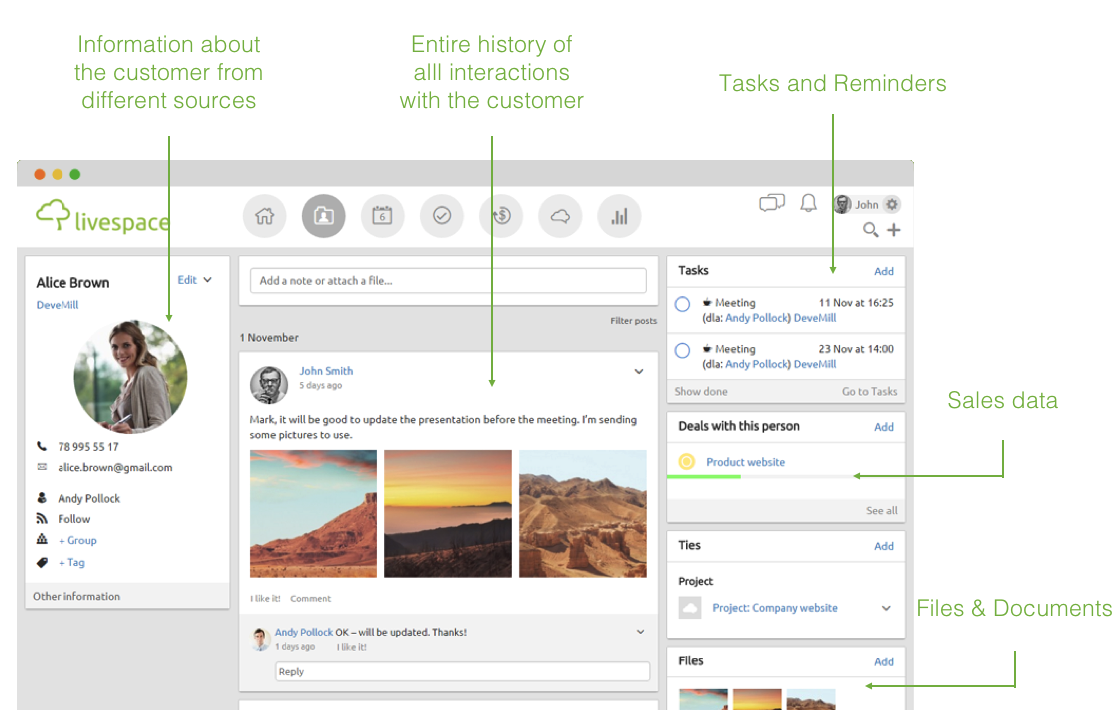Select the cloud icon in the navigation bar

click(560, 216)
